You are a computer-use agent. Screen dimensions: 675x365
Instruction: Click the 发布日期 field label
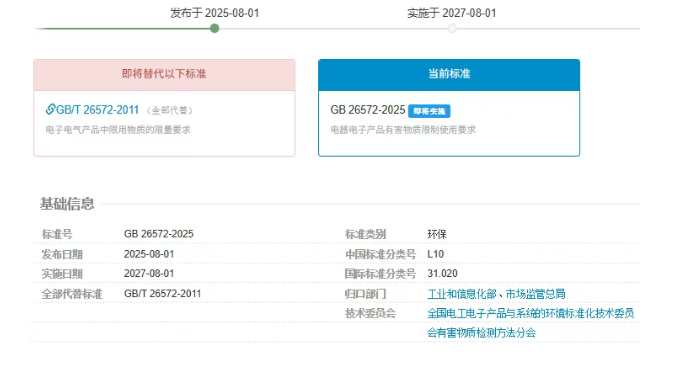pos(62,254)
